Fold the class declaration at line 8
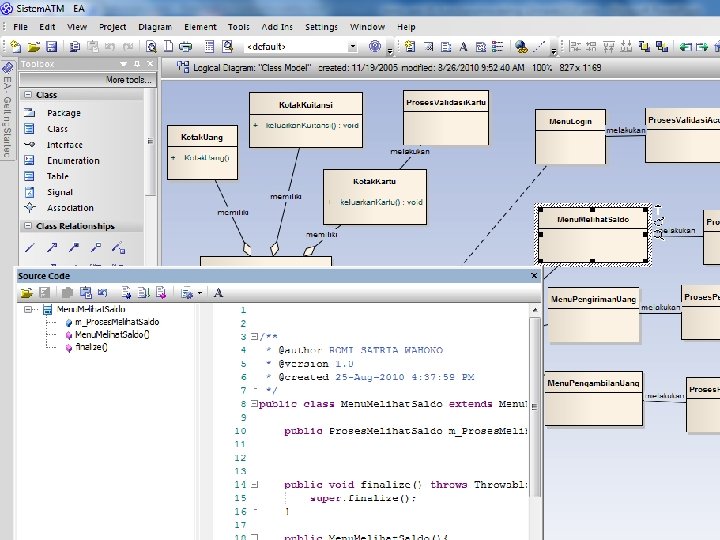720x540 pixels. click(x=254, y=405)
